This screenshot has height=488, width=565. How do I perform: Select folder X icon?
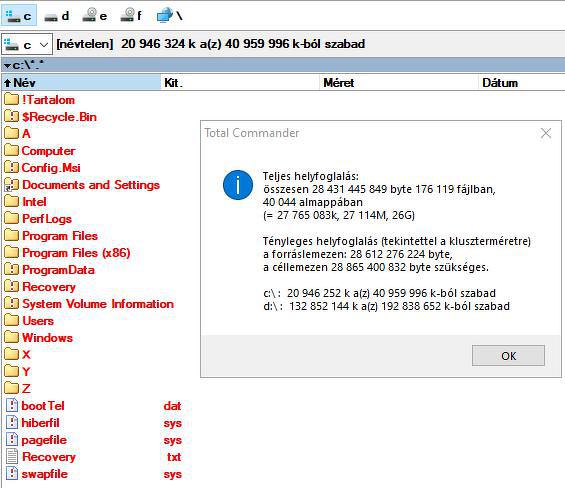(x=12, y=354)
